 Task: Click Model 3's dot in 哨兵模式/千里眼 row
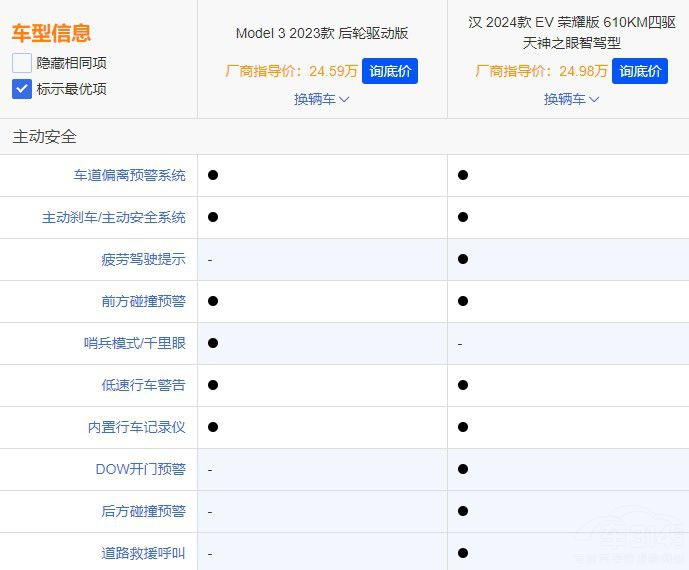pos(213,343)
